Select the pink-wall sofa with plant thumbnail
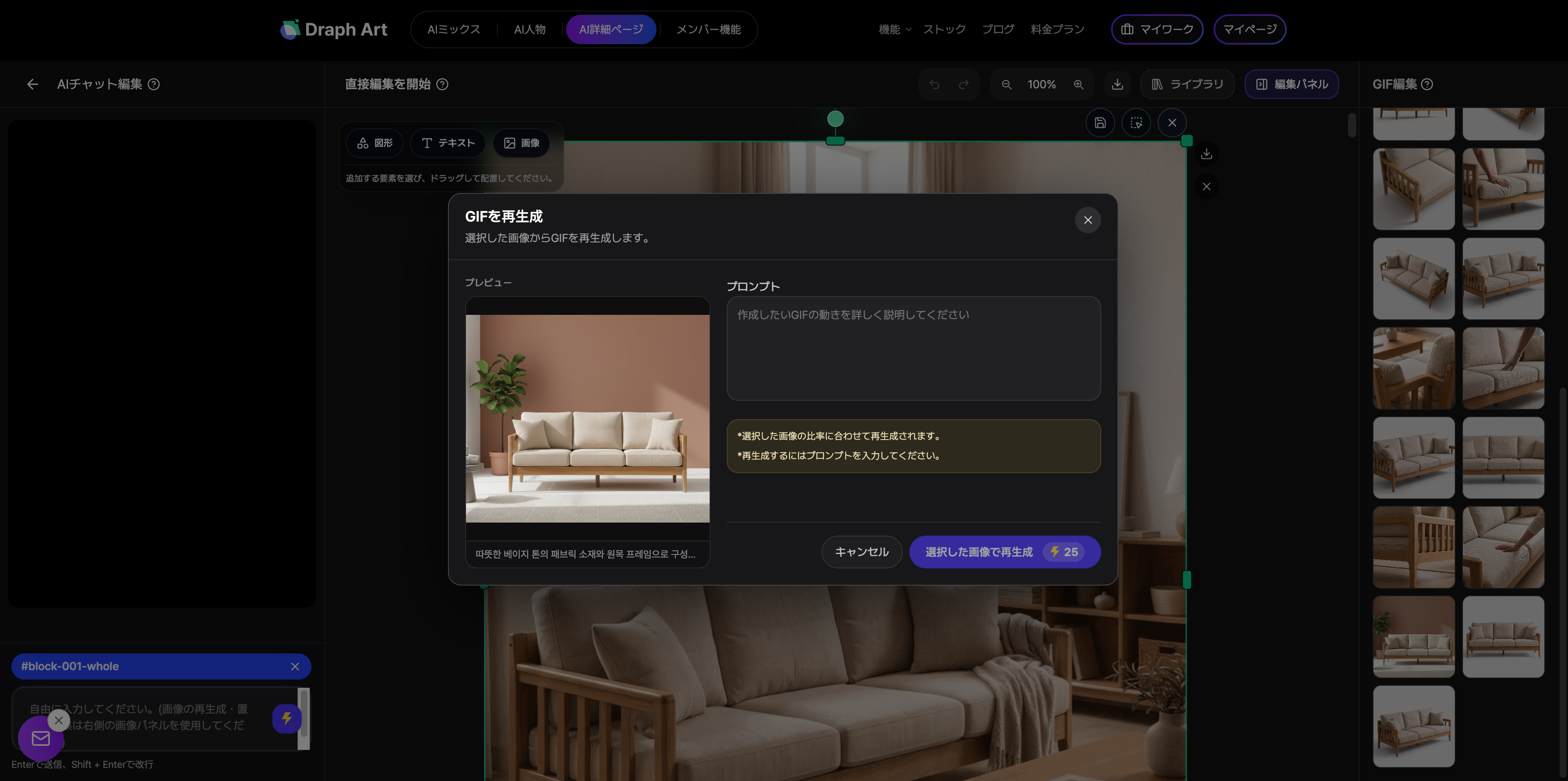This screenshot has width=1568, height=781. click(x=1413, y=637)
